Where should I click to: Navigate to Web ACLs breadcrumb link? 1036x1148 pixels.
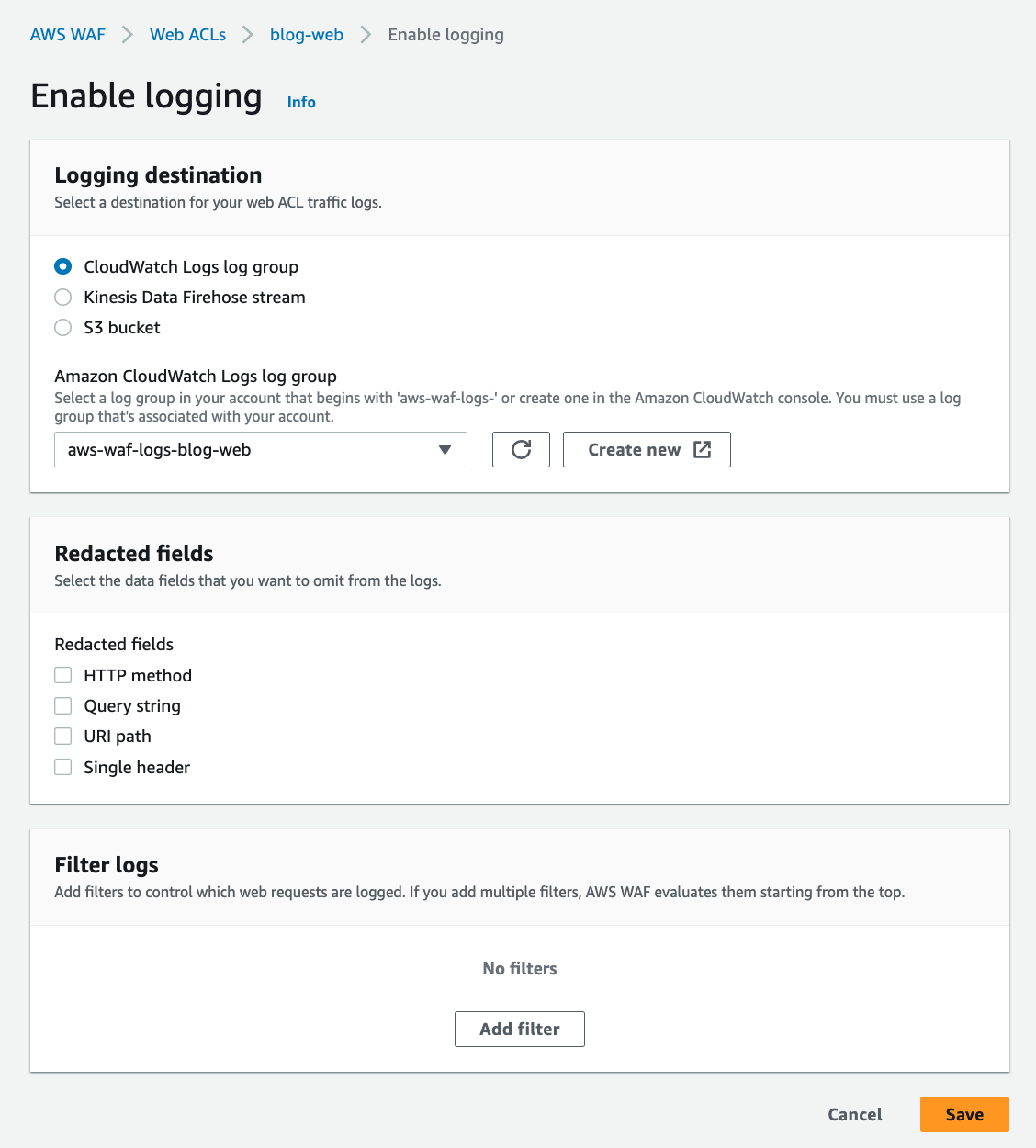(187, 34)
